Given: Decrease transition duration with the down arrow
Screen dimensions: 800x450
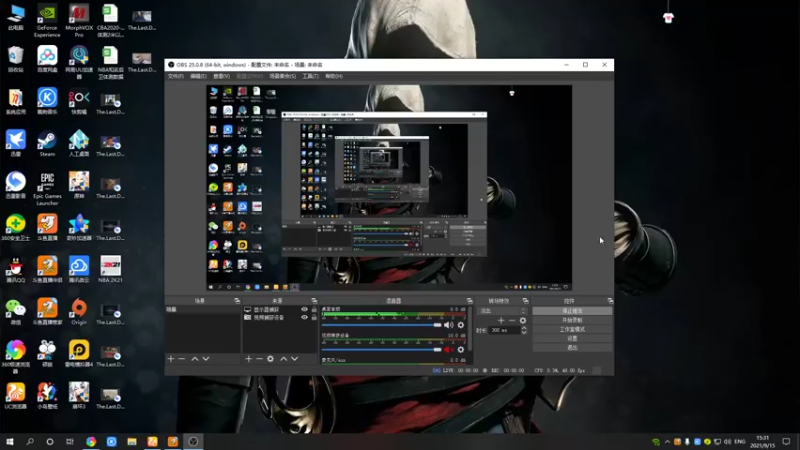Looking at the screenshot, I should point(523,333).
